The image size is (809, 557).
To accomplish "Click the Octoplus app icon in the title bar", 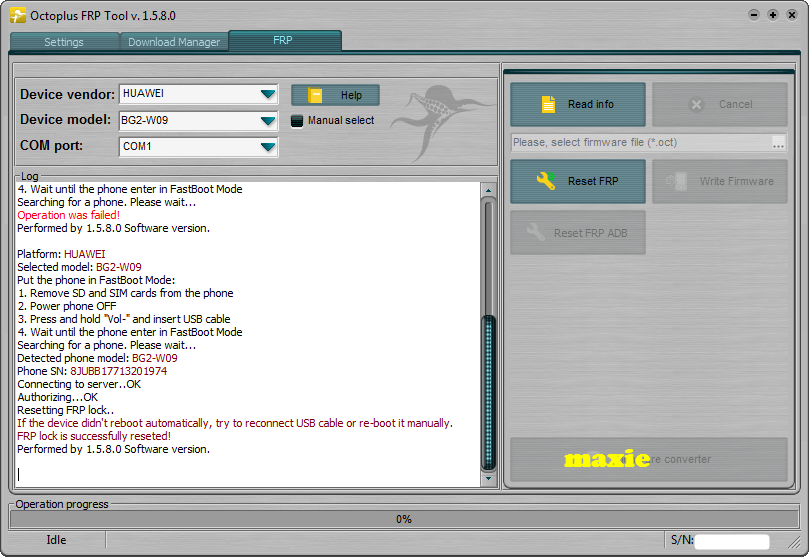I will 18,15.
